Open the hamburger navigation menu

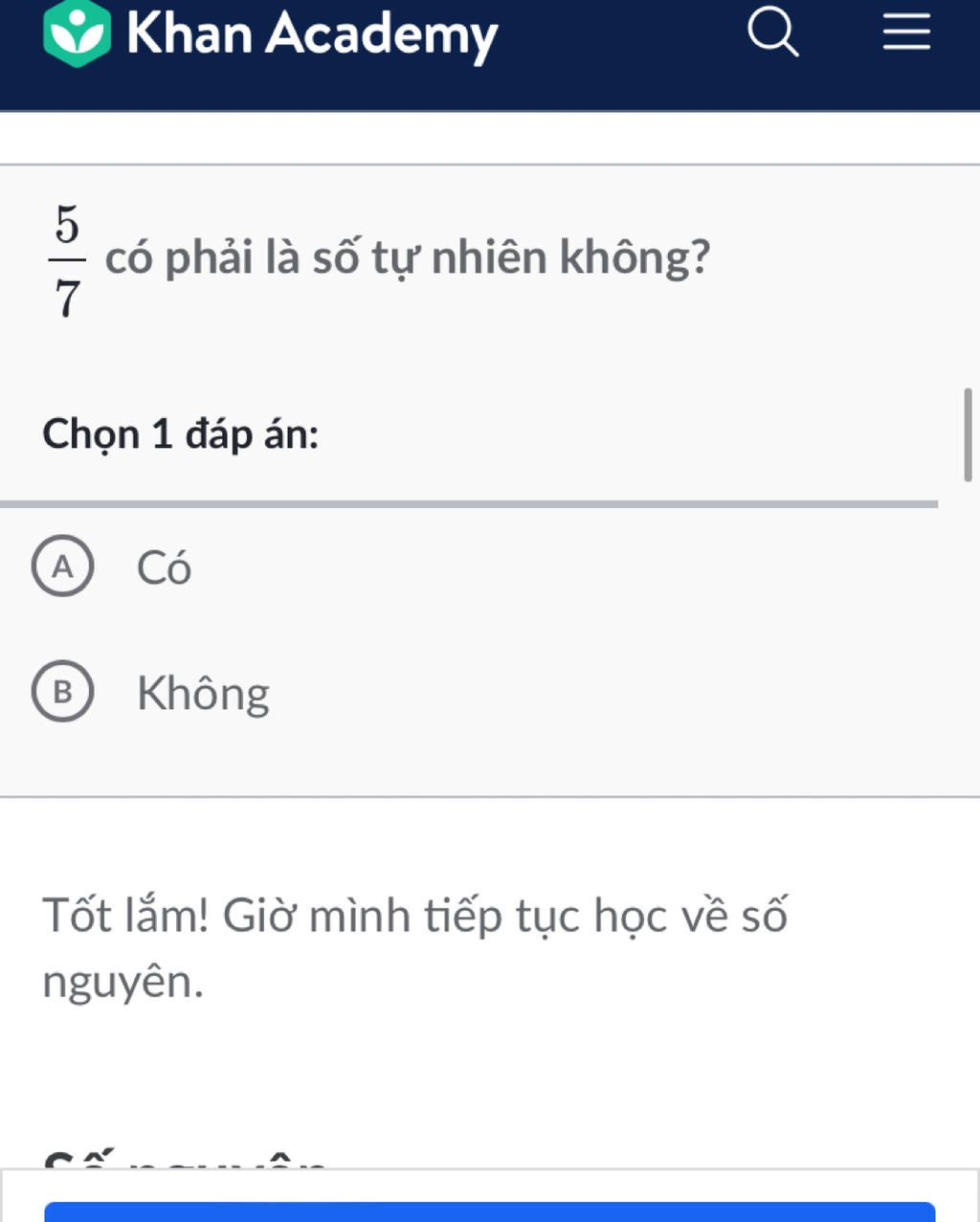pyautogui.click(x=905, y=34)
